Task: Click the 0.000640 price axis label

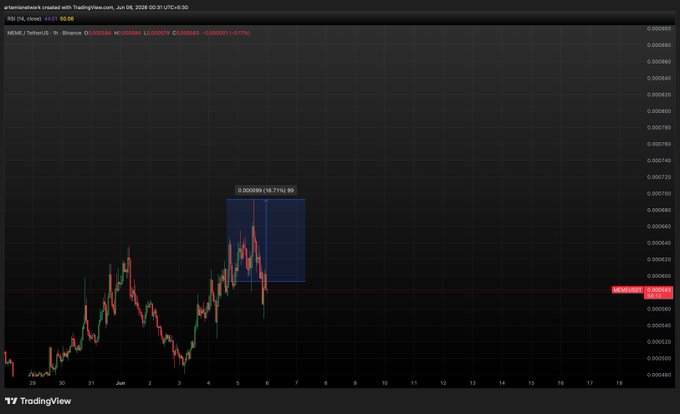Action: (x=659, y=243)
